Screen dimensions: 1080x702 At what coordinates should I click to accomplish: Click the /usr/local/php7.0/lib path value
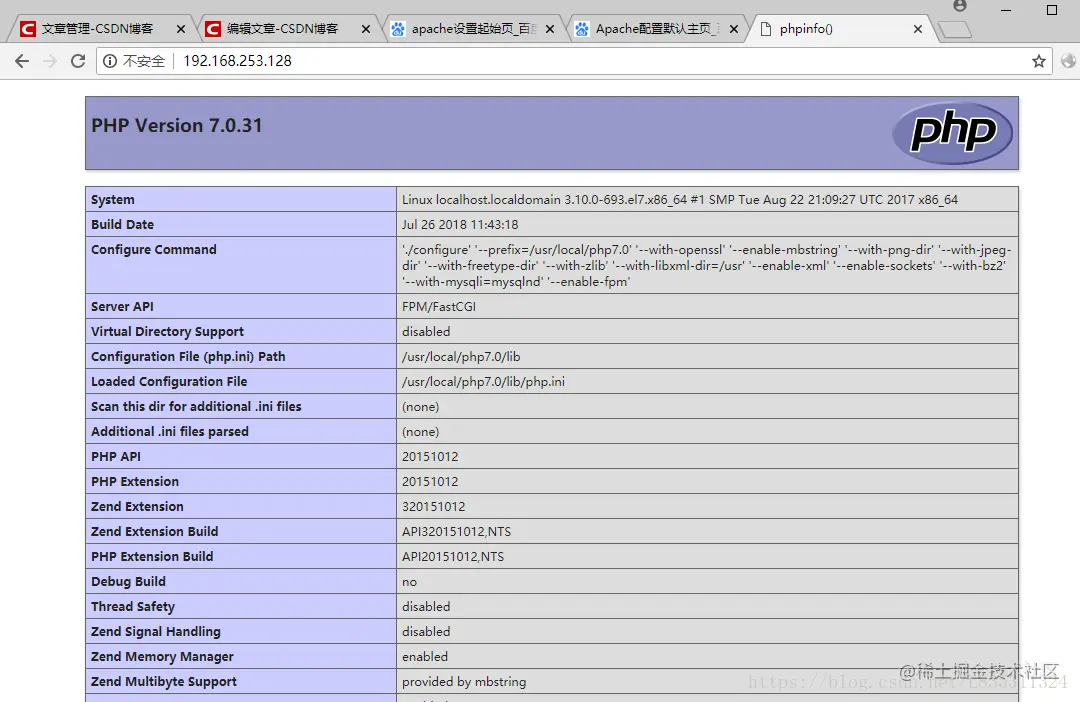(x=461, y=357)
